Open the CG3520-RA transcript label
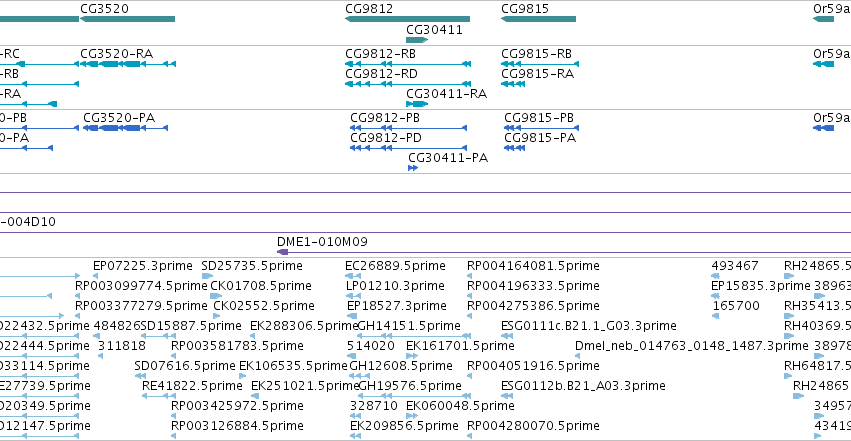This screenshot has height=441, width=851. pyautogui.click(x=117, y=54)
